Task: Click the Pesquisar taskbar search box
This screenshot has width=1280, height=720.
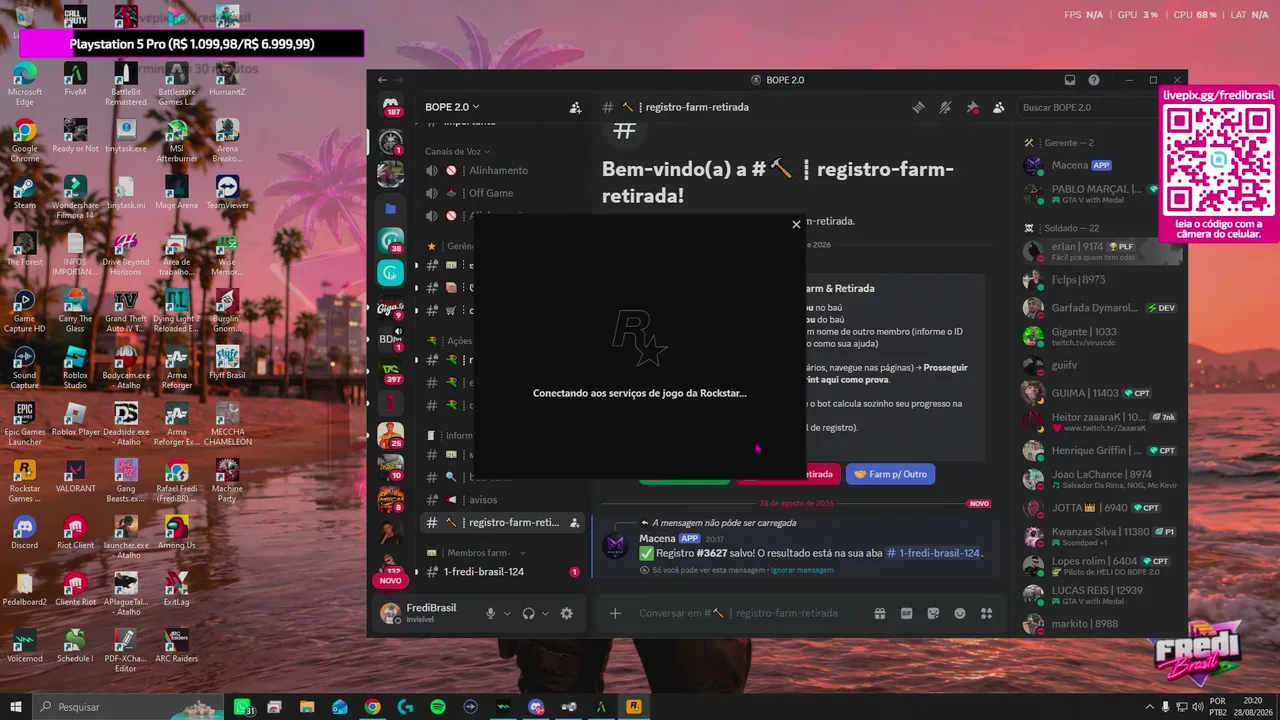Action: pos(130,706)
